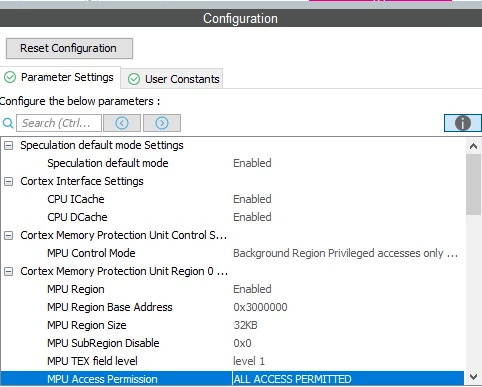Viewport: 482px width, 387px height.
Task: Collapse Cortex Interface Settings group
Action: click(x=8, y=181)
